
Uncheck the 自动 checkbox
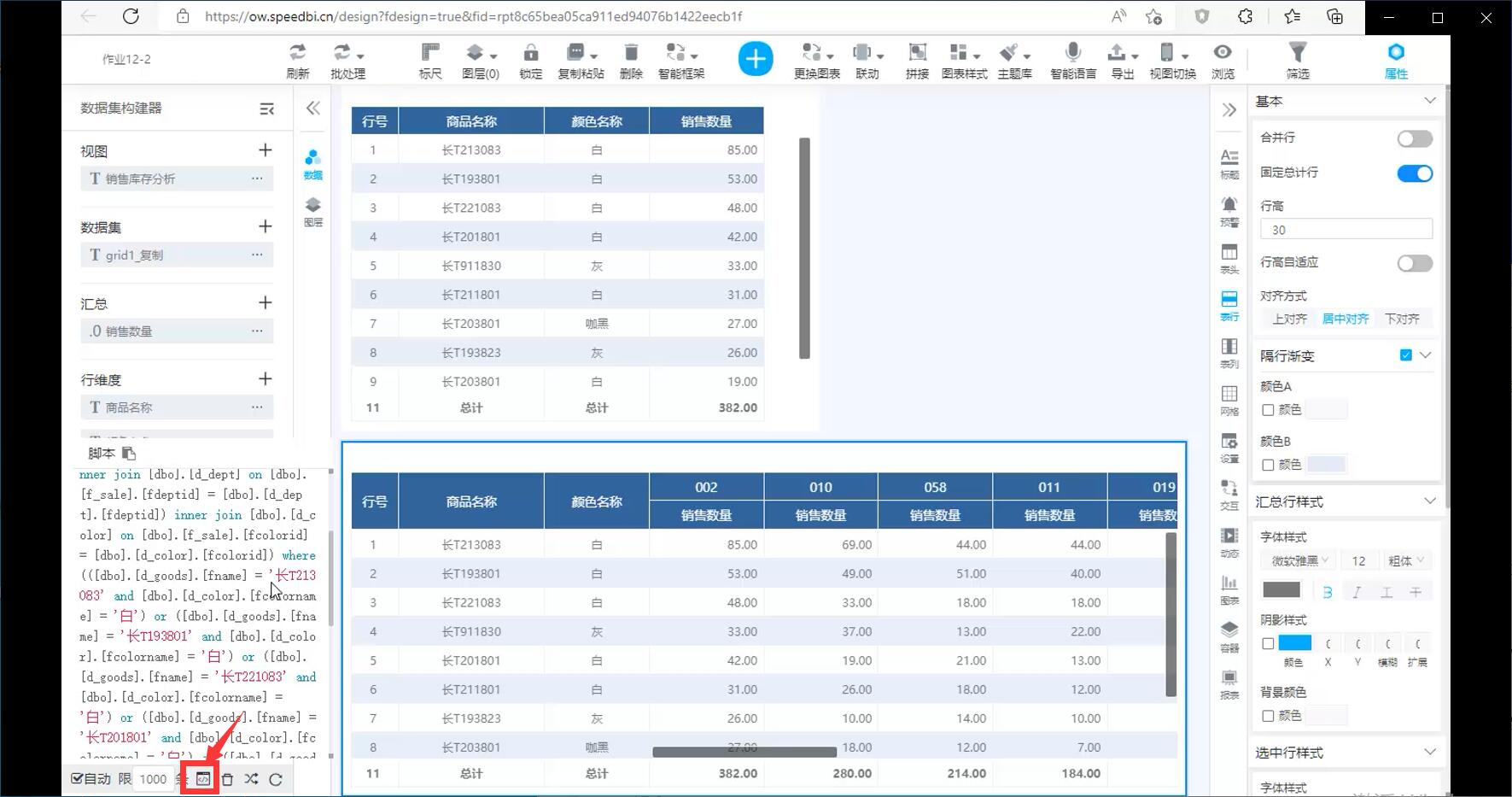78,778
